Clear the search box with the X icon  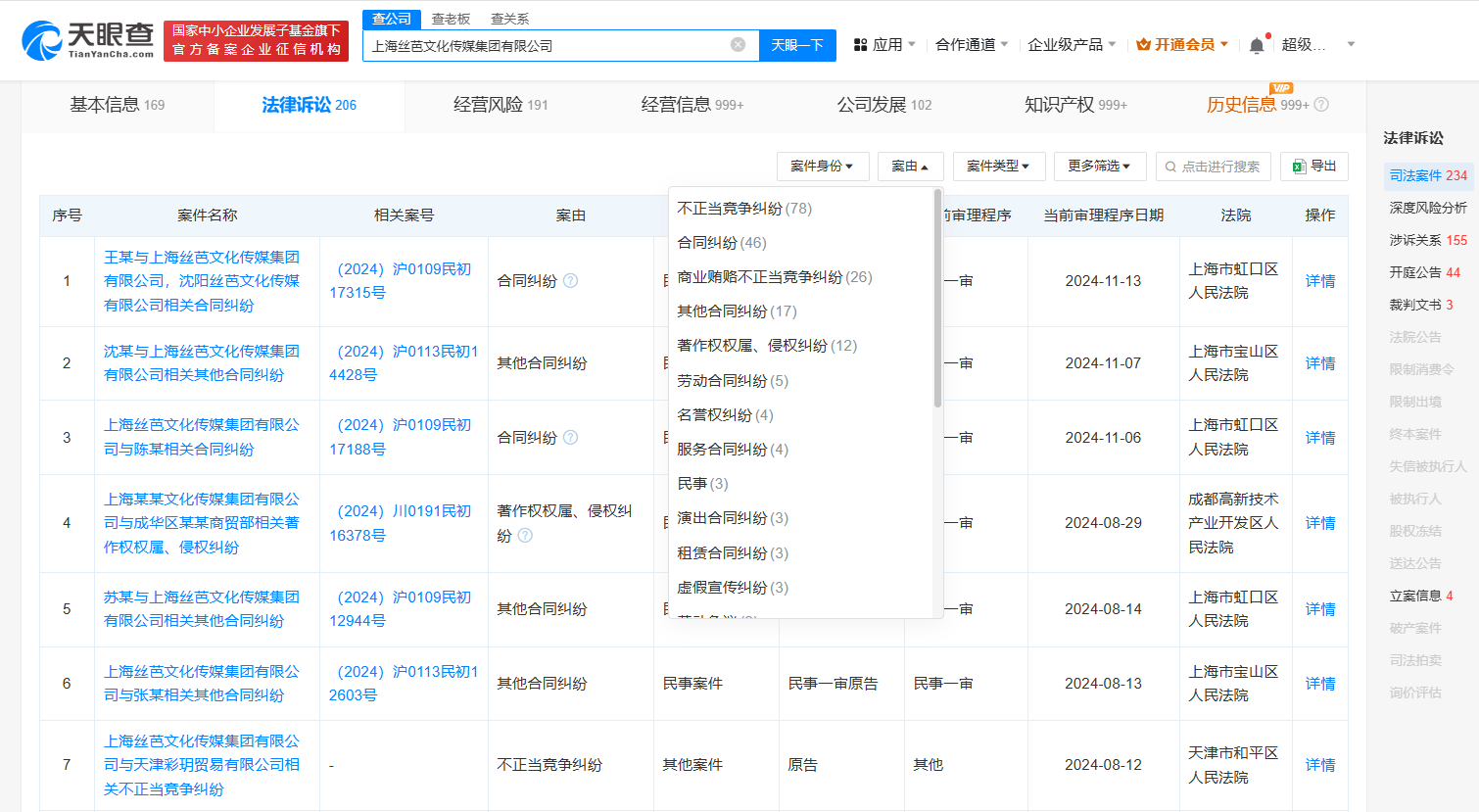(x=739, y=45)
